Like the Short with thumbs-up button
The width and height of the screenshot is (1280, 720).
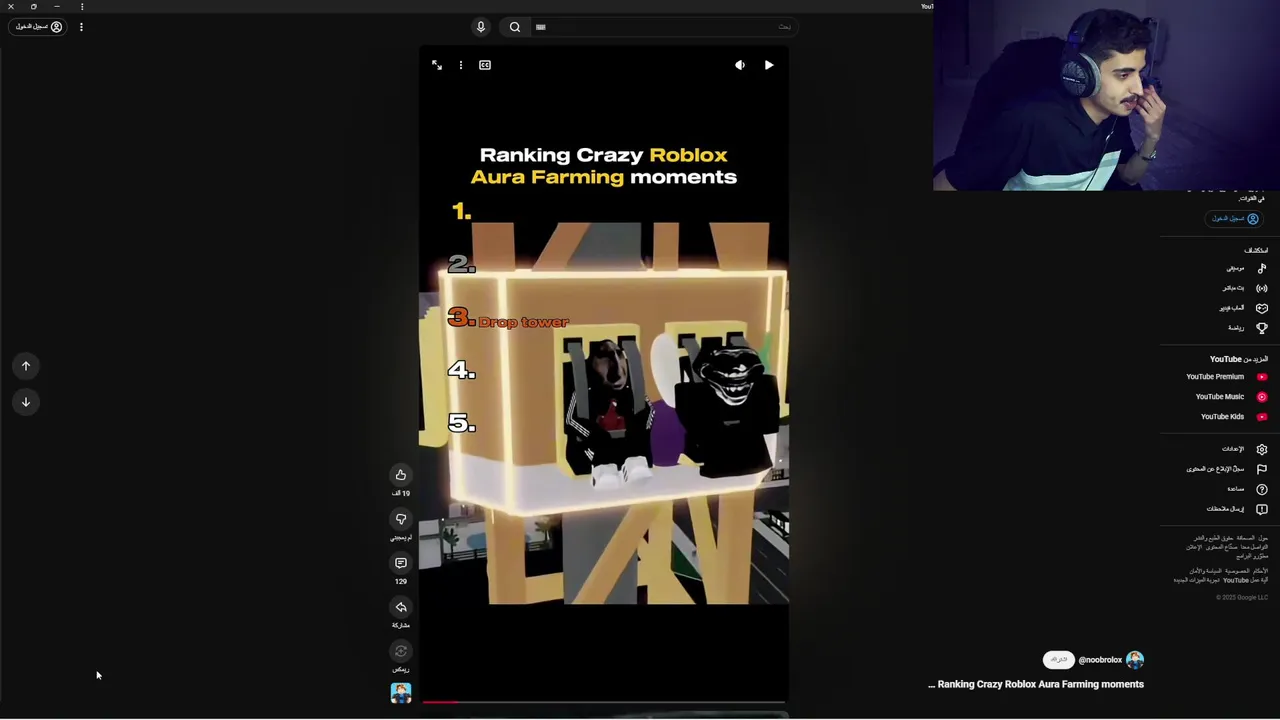[x=401, y=475]
